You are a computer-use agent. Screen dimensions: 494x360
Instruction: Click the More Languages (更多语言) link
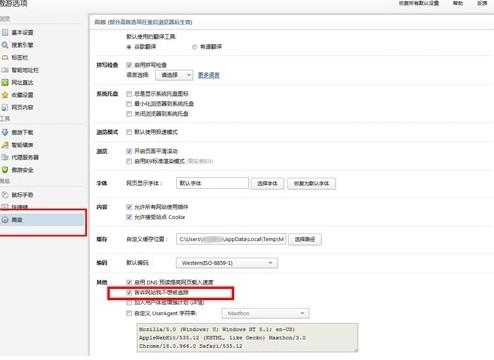(209, 75)
